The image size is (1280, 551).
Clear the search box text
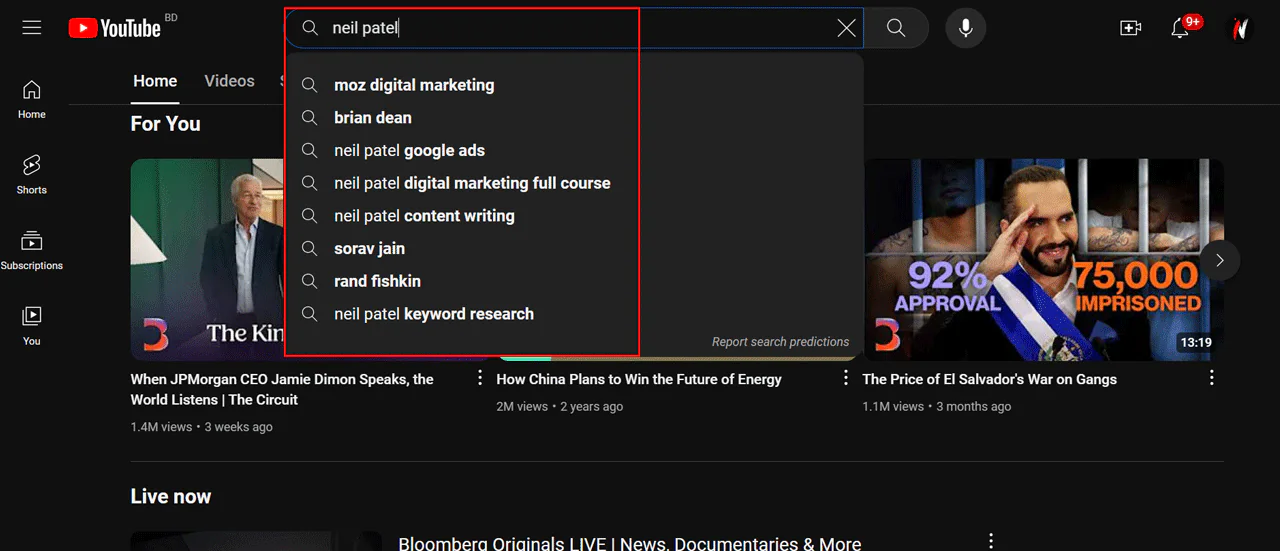pyautogui.click(x=846, y=28)
